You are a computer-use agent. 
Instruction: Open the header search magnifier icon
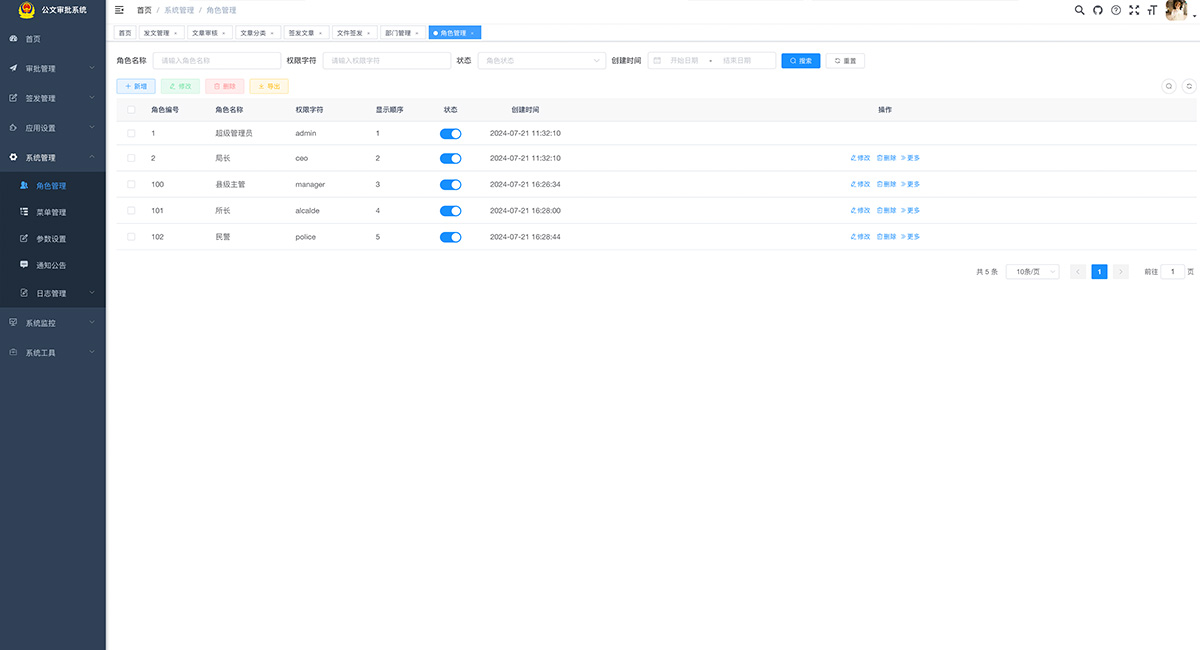coord(1079,10)
